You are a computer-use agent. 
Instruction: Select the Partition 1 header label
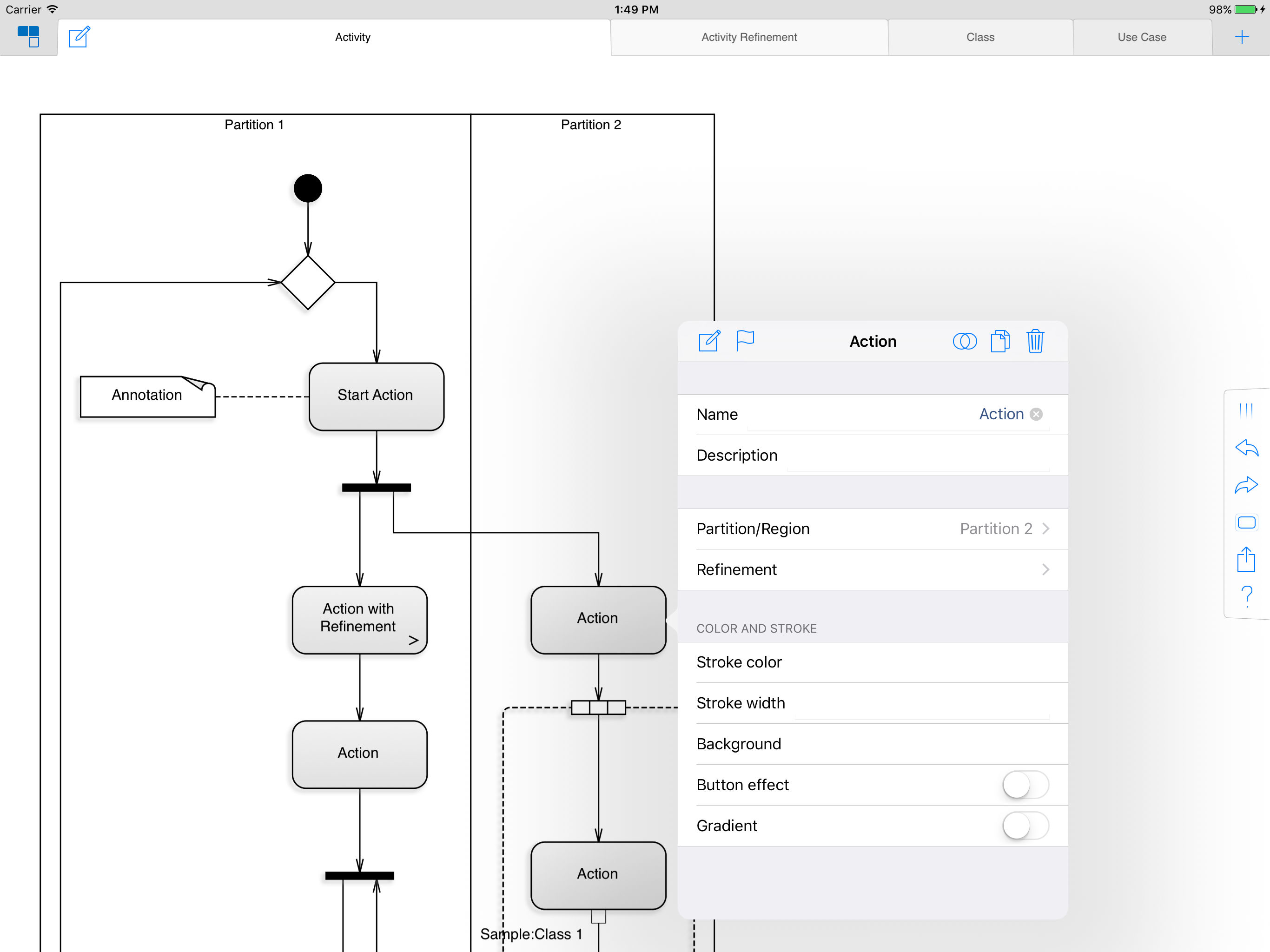pyautogui.click(x=254, y=125)
